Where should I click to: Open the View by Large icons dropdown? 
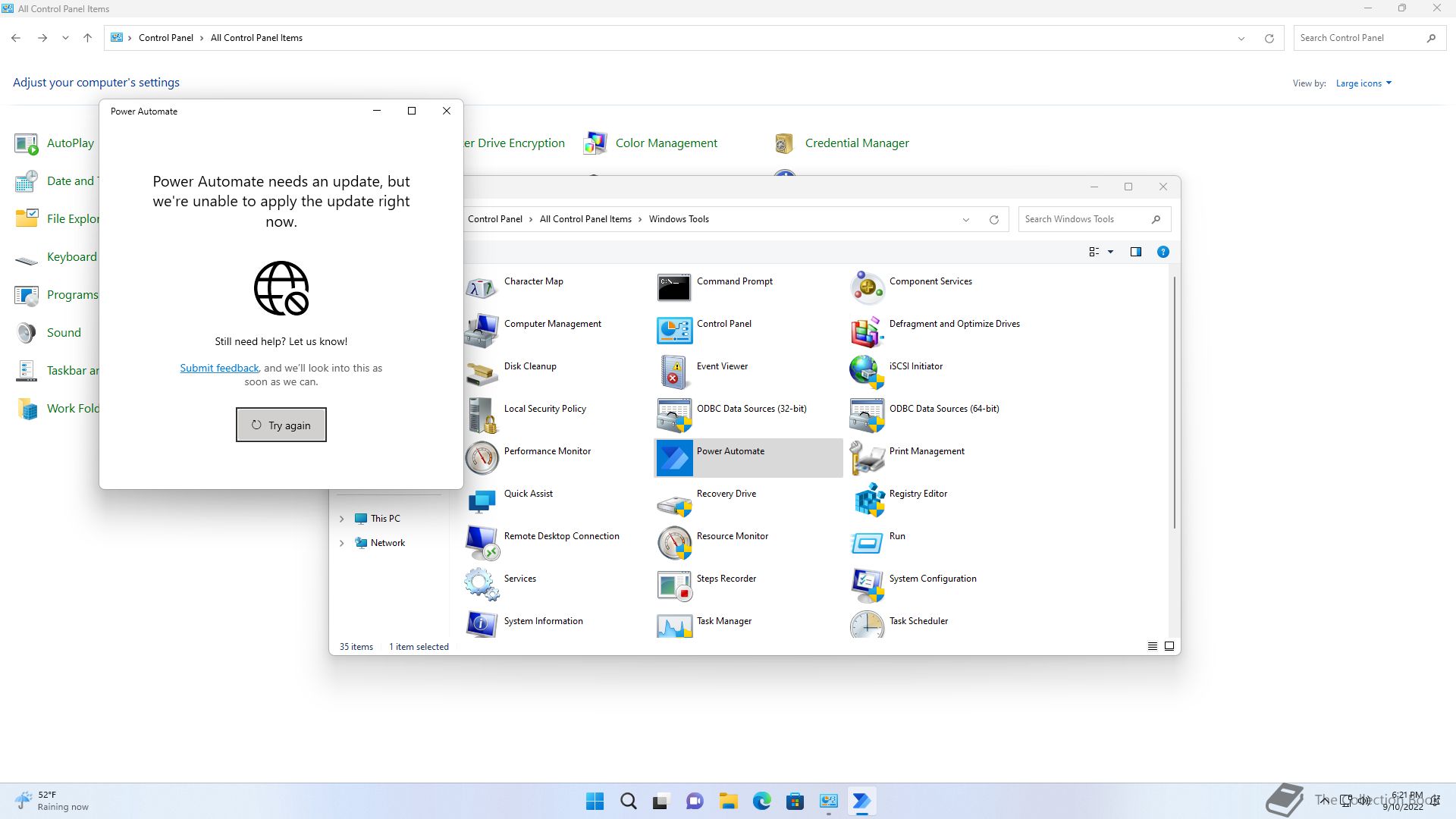[1363, 83]
